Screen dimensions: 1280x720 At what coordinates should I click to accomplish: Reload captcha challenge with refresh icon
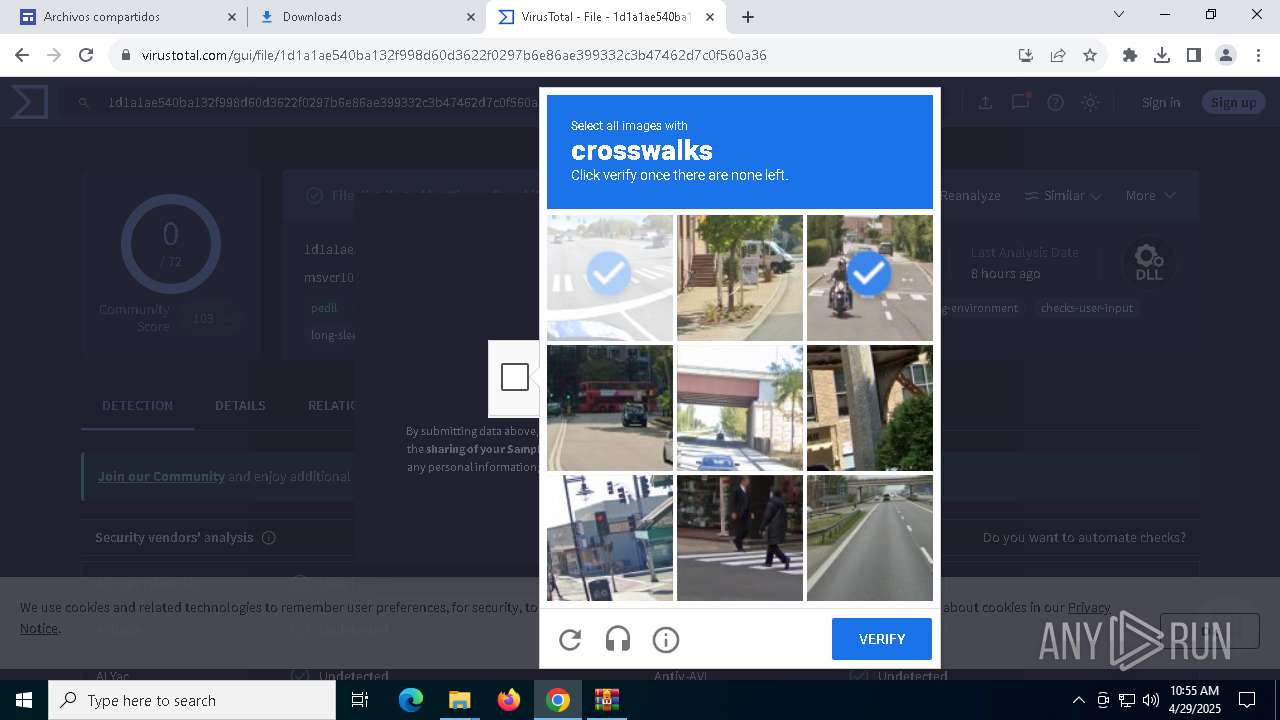(570, 639)
